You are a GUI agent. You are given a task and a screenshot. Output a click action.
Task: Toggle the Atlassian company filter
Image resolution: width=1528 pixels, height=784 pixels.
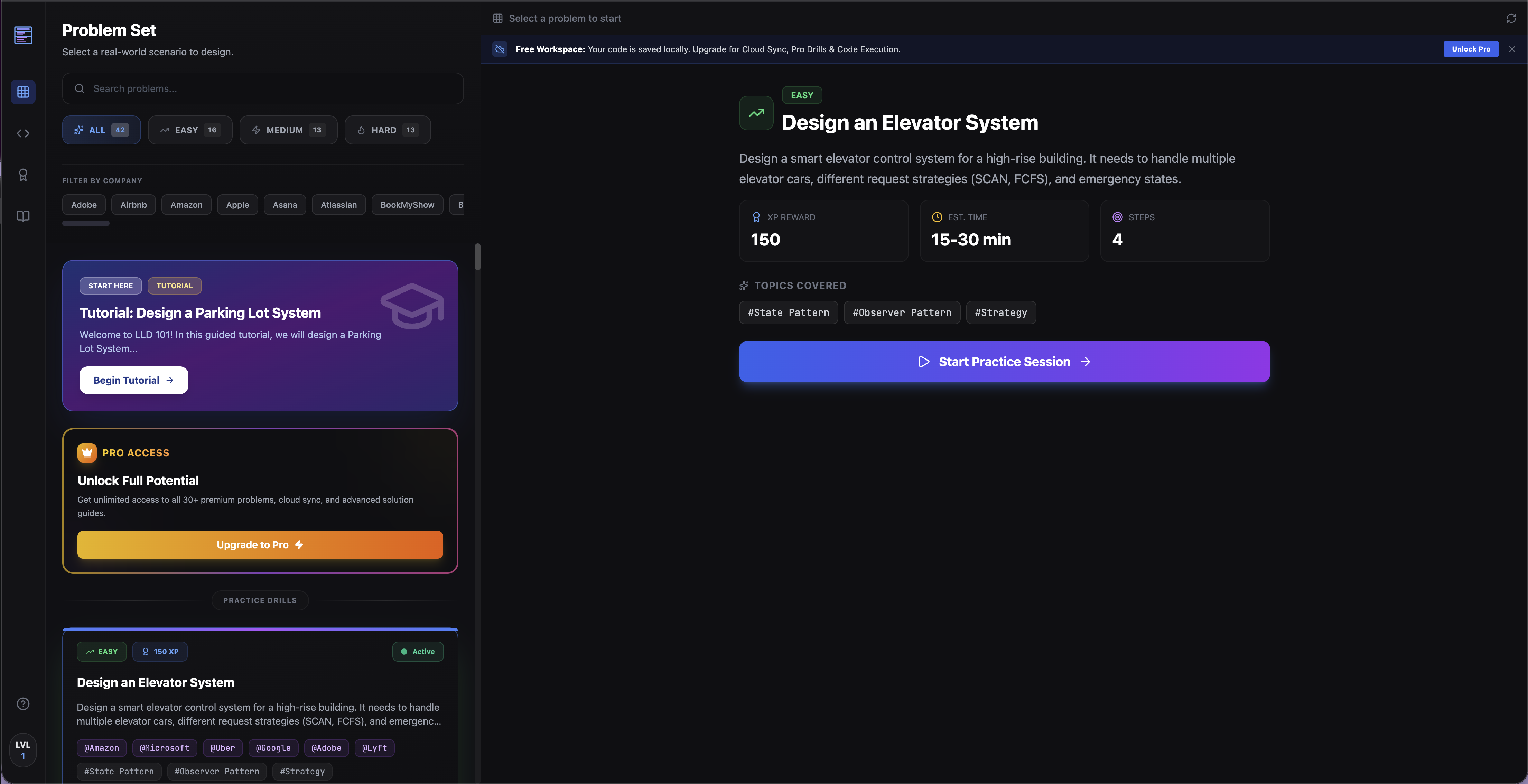[338, 205]
